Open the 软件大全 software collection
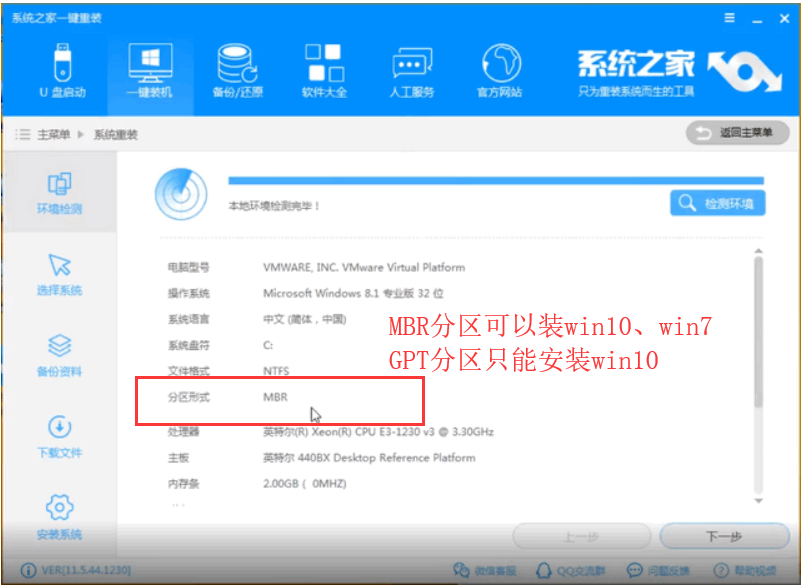Screen dimensions: 806x586 (x=322, y=69)
